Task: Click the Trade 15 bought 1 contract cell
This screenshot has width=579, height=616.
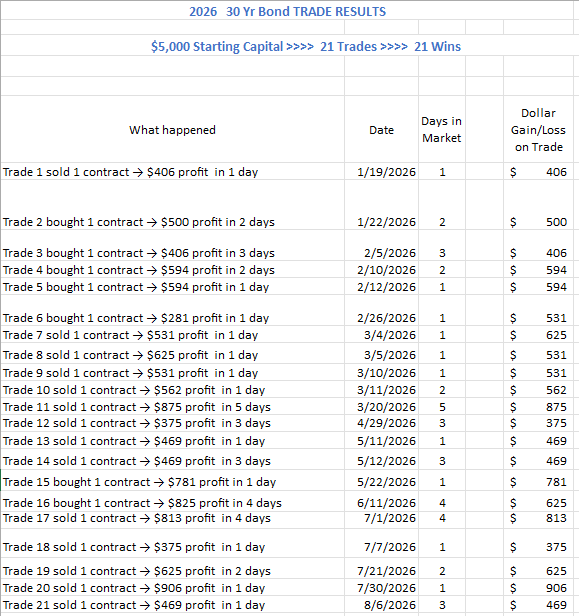Action: point(172,480)
